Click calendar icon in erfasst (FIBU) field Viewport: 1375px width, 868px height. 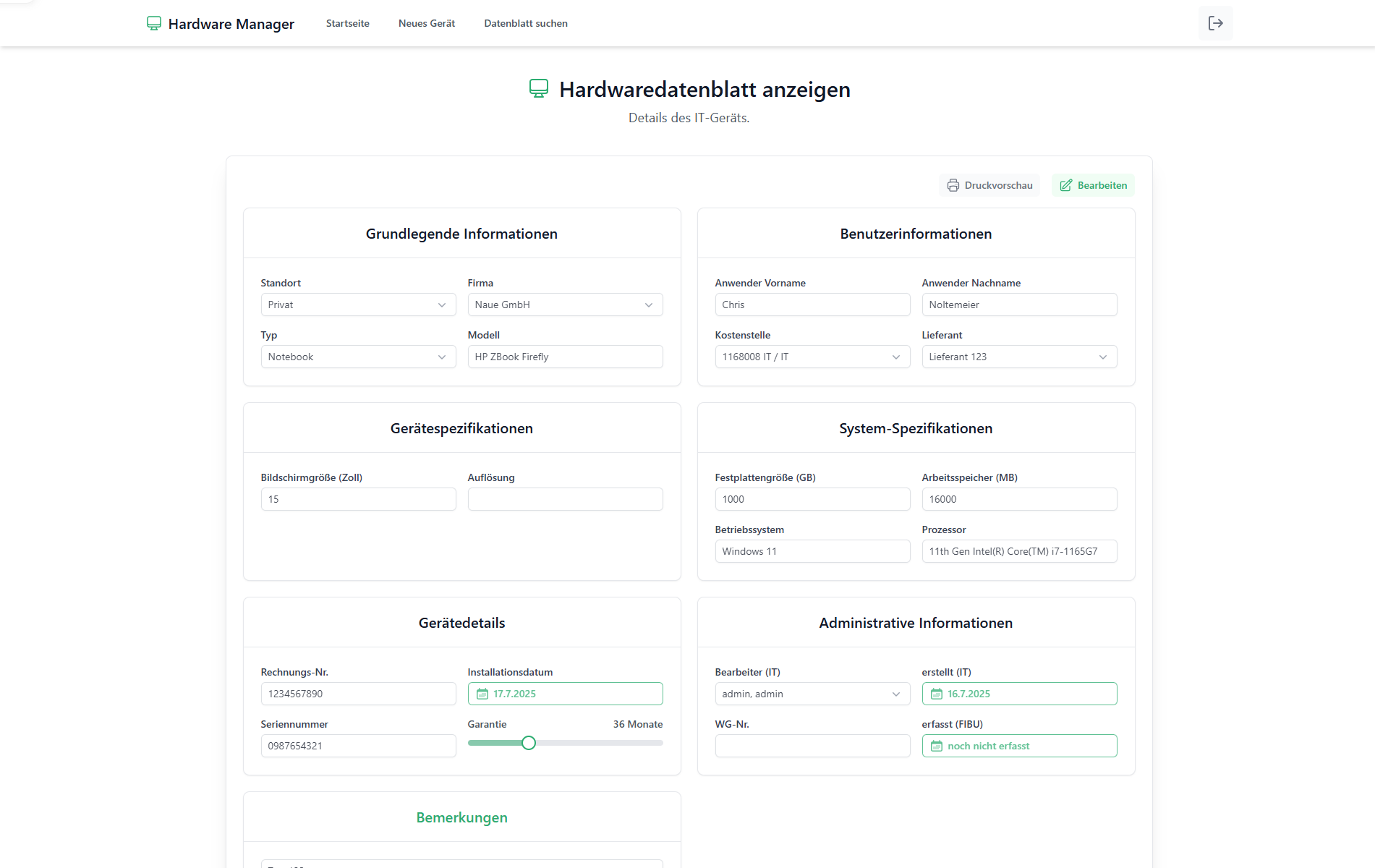(937, 746)
